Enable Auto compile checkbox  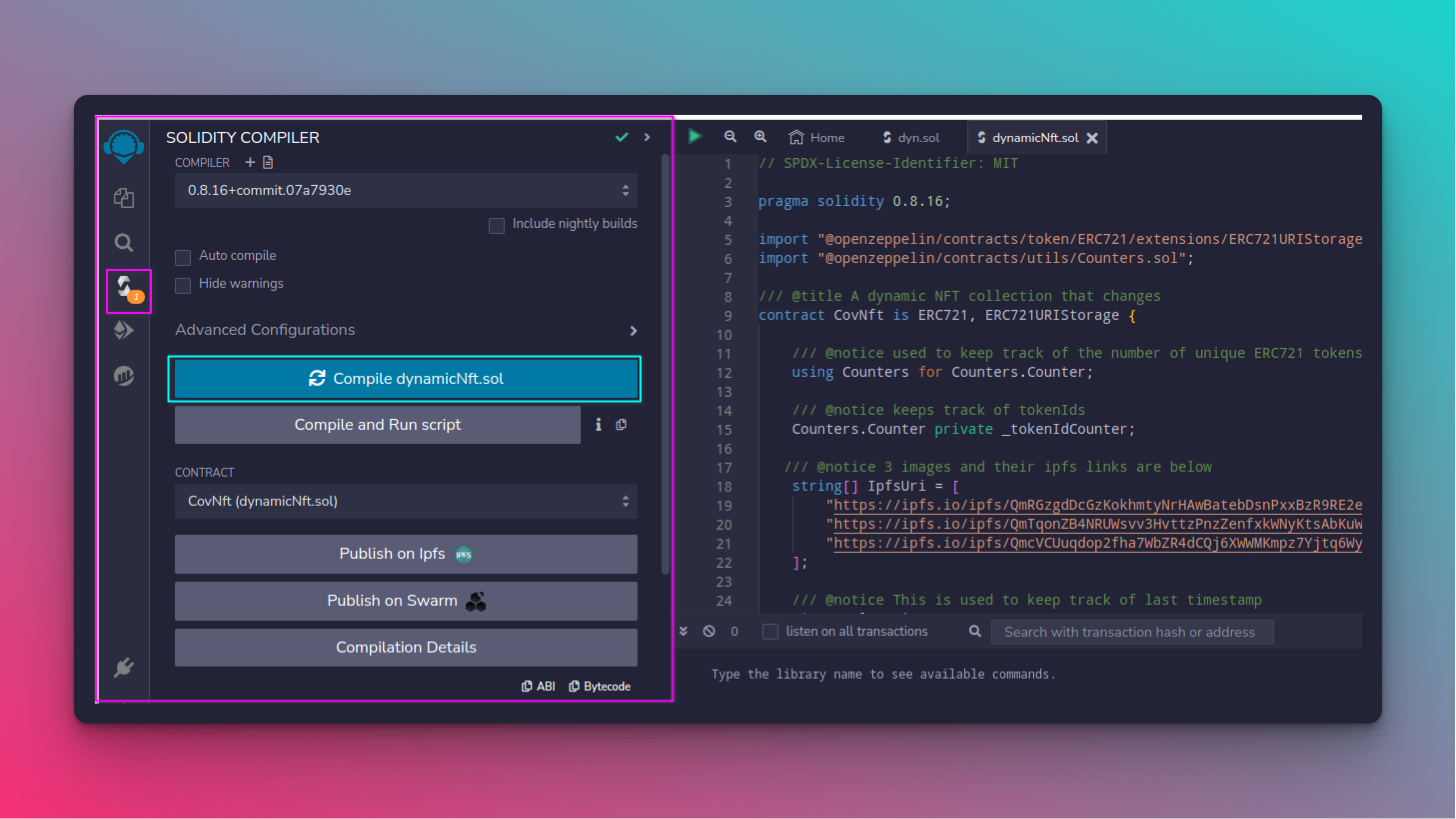[x=183, y=257]
